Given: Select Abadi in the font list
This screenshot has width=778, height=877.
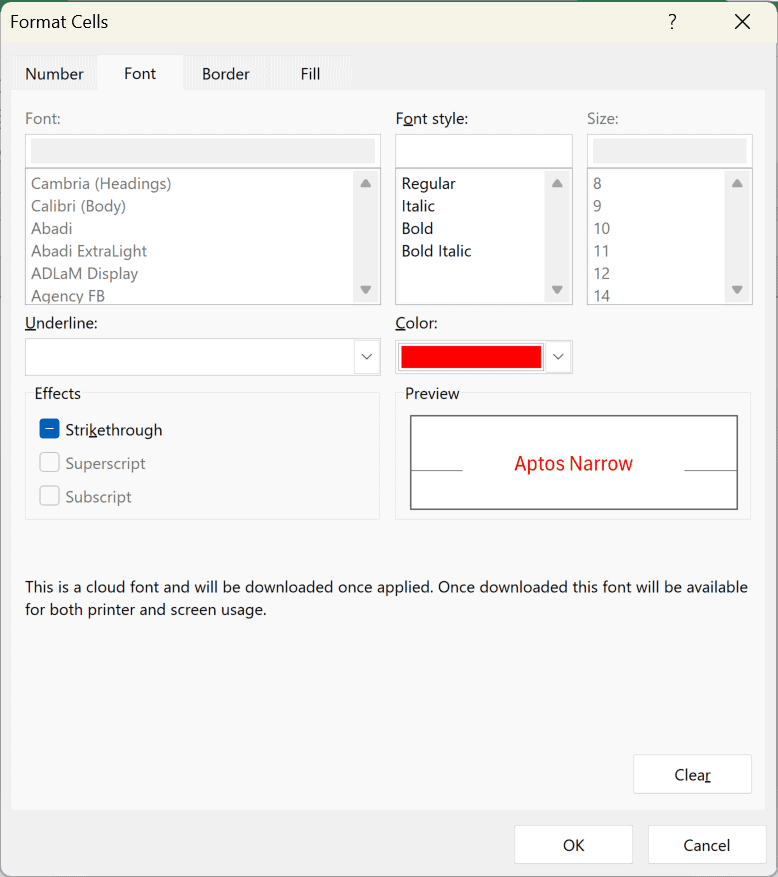Looking at the screenshot, I should (51, 228).
